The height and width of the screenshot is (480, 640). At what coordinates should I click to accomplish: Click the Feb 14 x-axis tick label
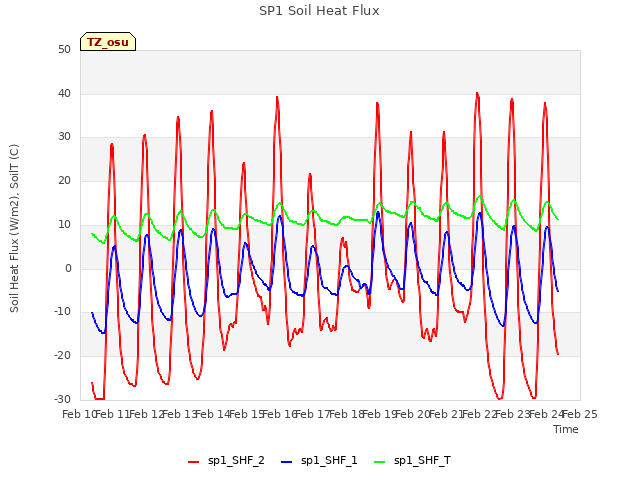point(213,414)
